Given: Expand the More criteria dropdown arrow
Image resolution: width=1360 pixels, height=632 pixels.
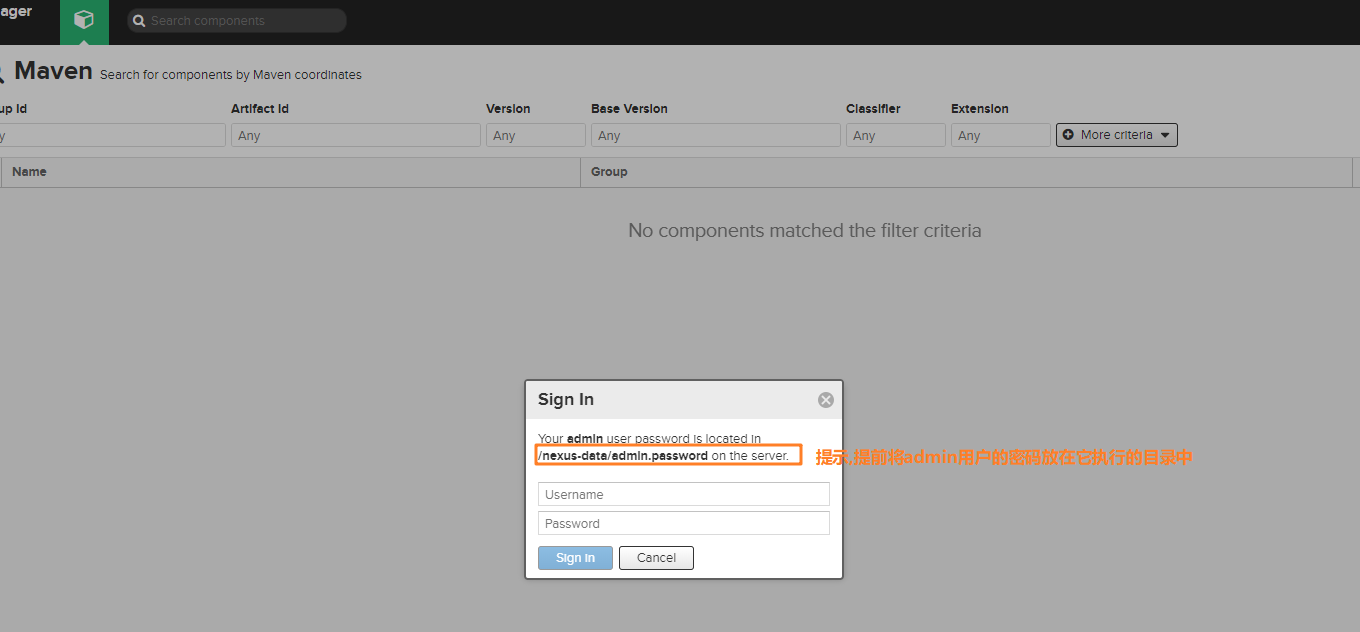Looking at the screenshot, I should point(1165,135).
